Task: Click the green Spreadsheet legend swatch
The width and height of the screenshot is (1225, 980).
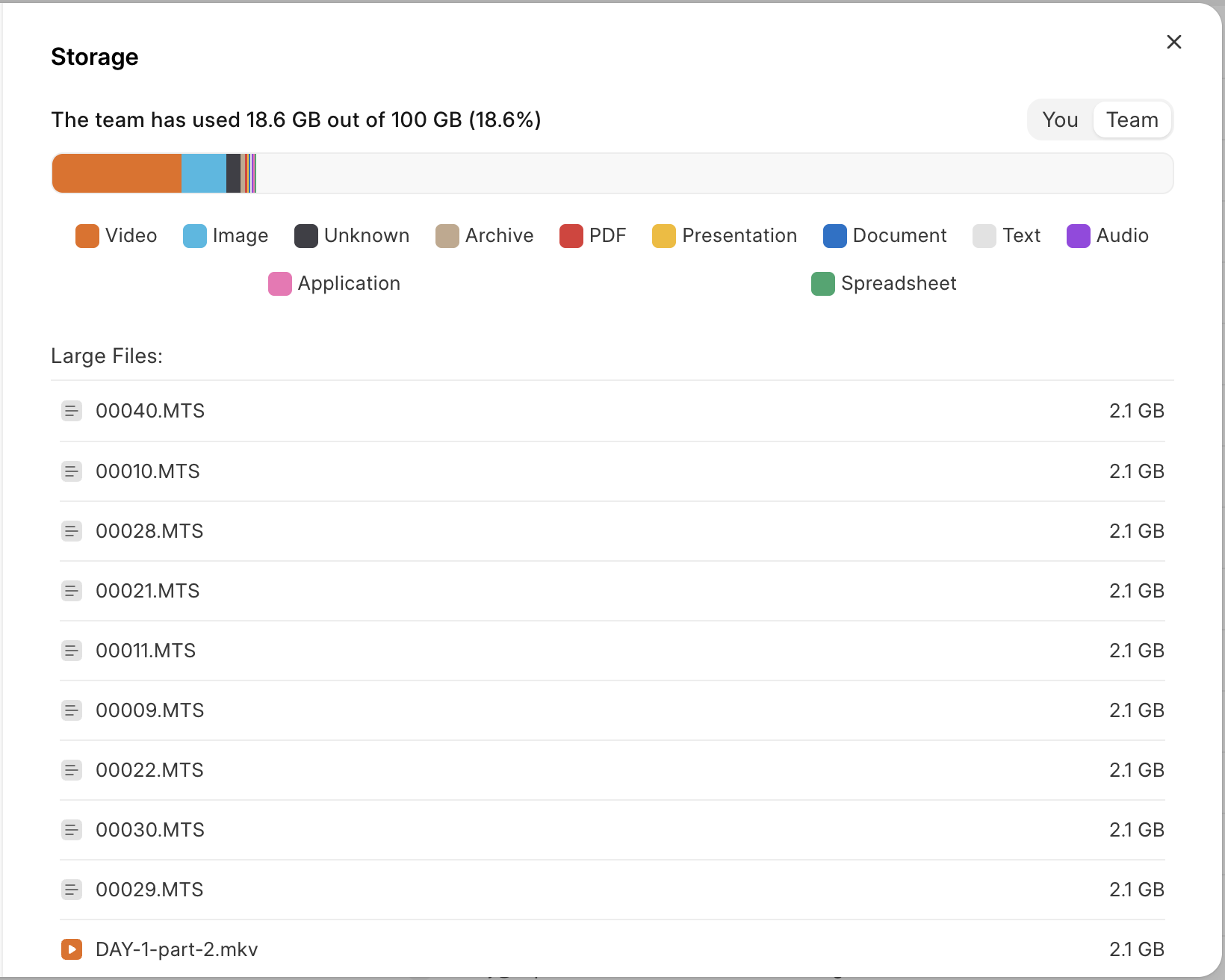Action: click(822, 284)
